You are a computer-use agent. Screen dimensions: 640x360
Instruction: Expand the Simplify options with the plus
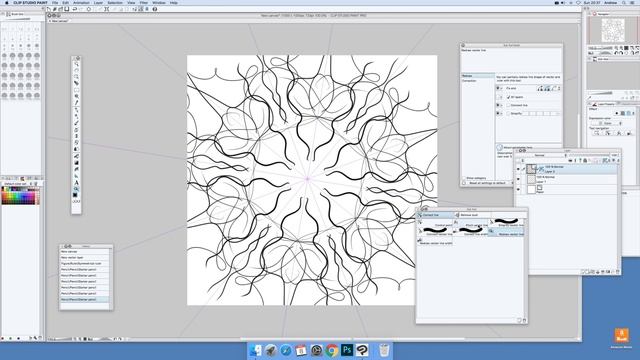click(x=501, y=113)
